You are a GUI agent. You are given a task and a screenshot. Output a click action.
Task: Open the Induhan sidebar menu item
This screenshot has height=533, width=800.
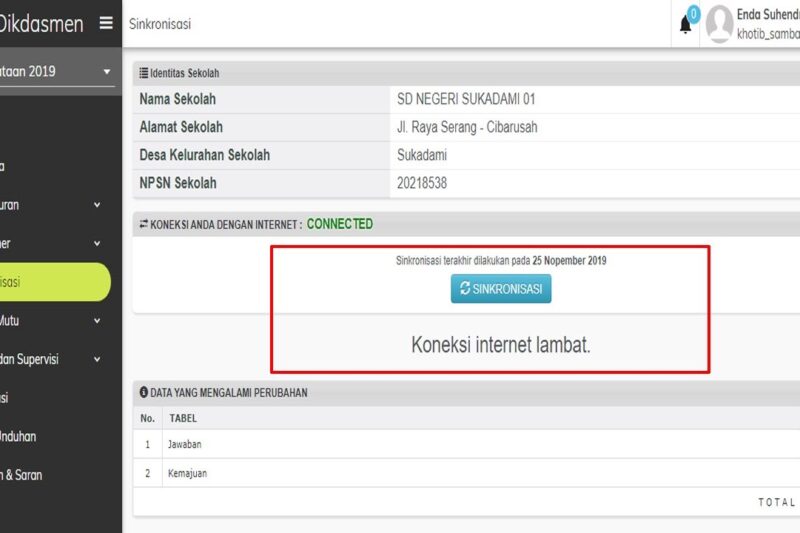[x=18, y=437]
